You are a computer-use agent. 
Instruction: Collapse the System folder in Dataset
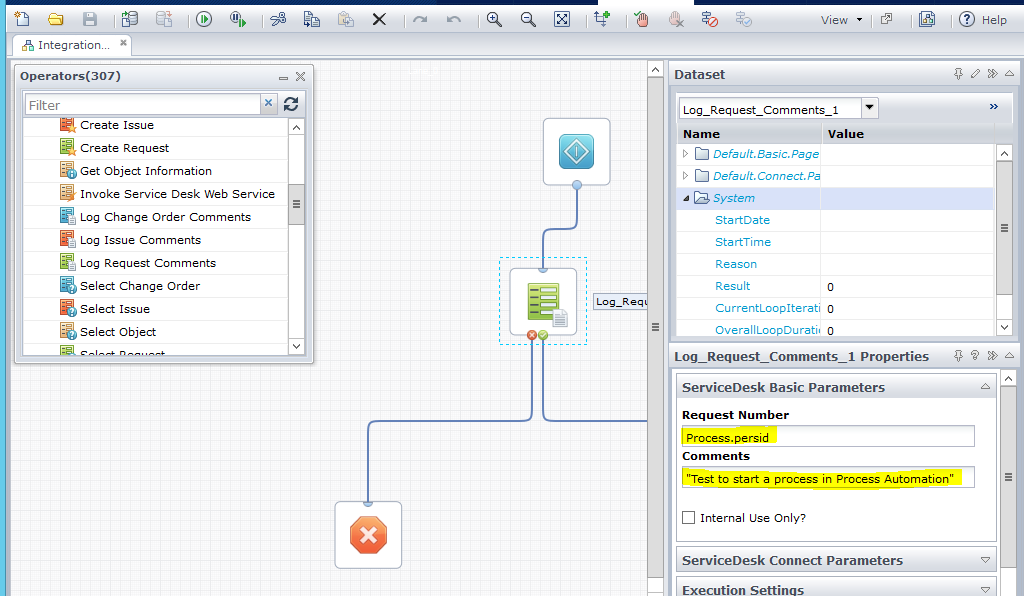tap(686, 198)
